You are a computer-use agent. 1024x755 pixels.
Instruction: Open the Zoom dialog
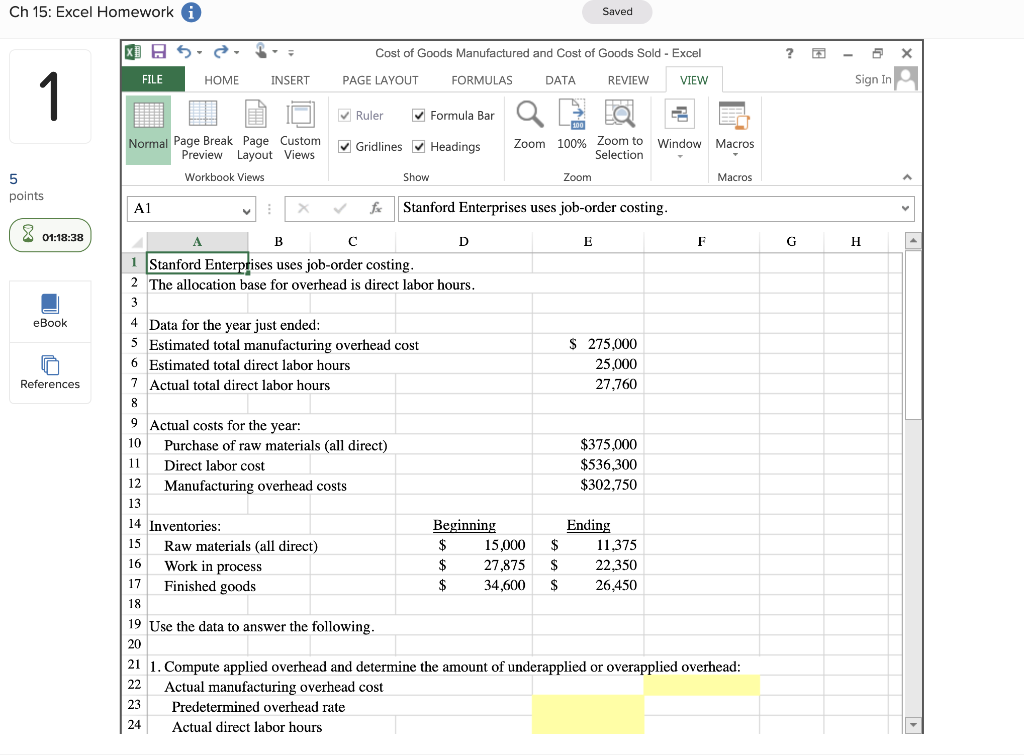coord(529,129)
